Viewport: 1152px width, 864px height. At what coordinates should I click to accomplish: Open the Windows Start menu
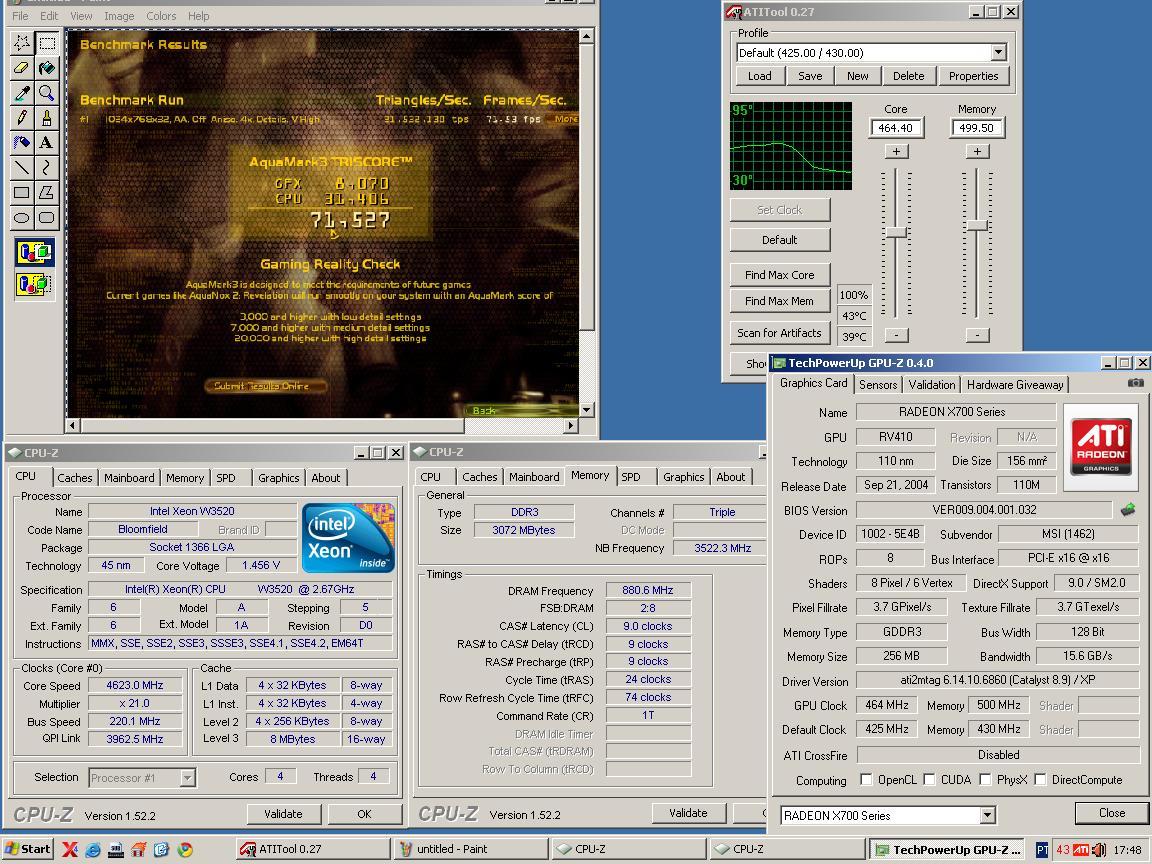click(x=29, y=849)
